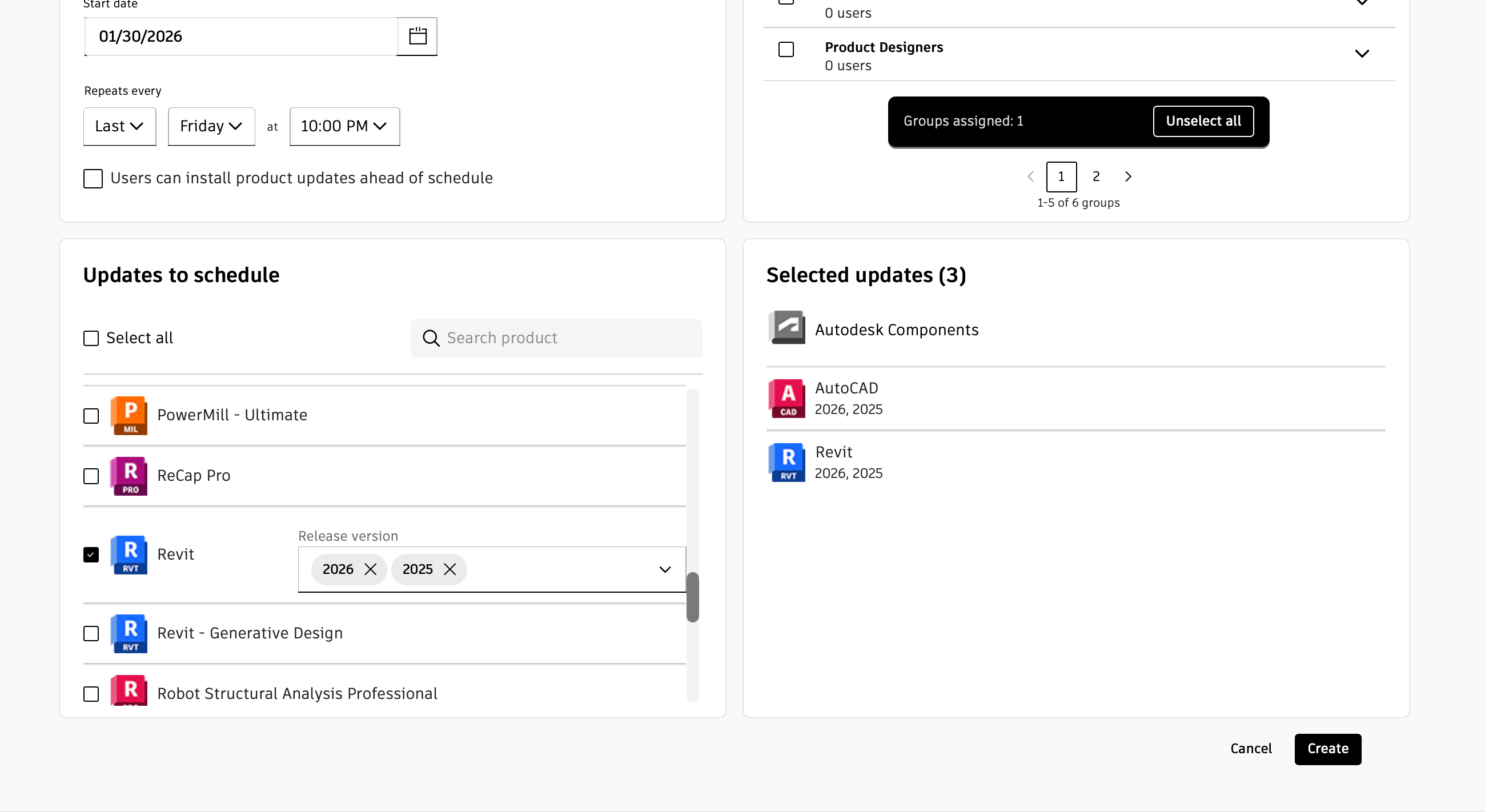This screenshot has width=1485, height=812.
Task: Remove the 2026 release version chip
Action: click(371, 569)
